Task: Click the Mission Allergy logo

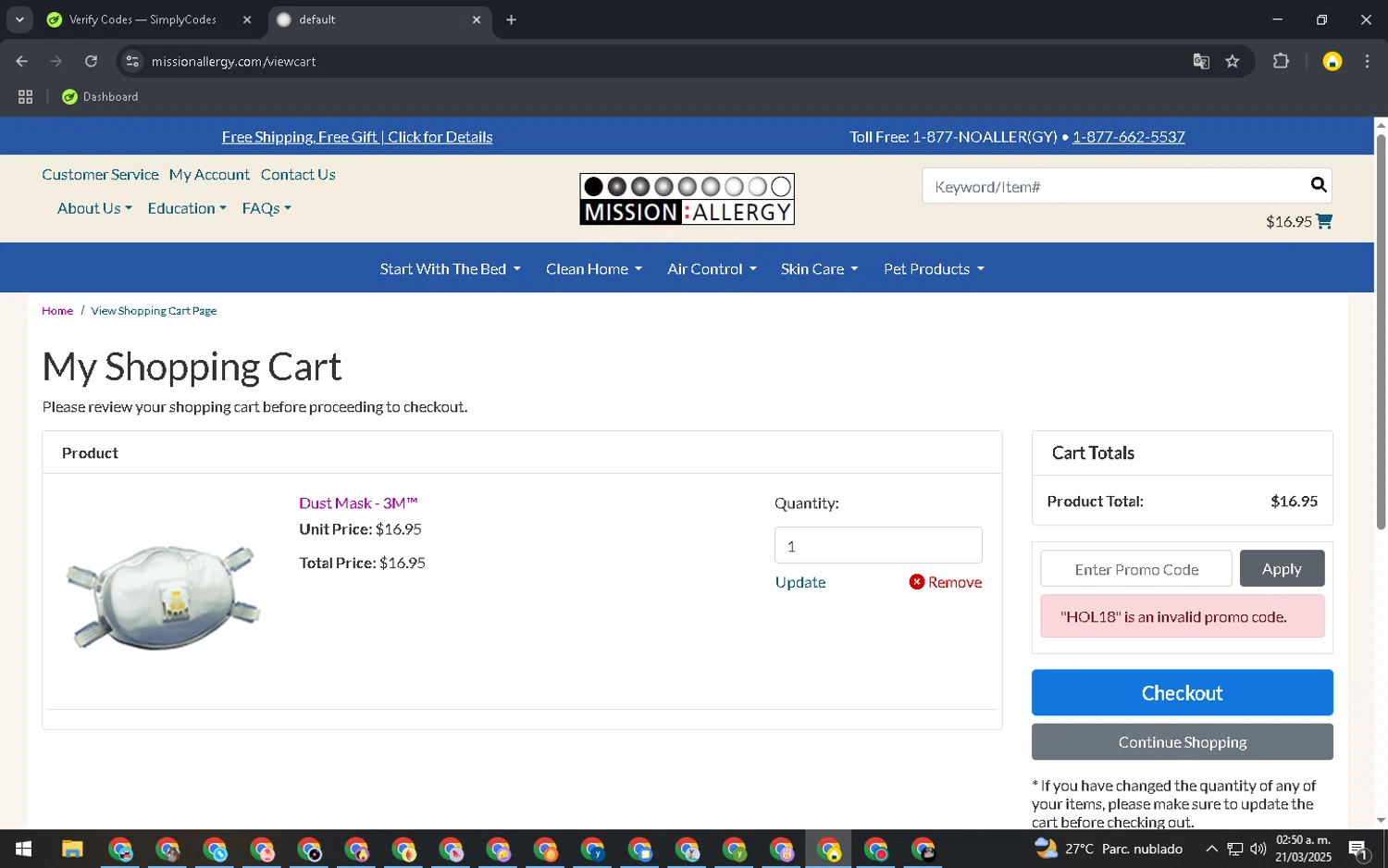Action: pyautogui.click(x=687, y=199)
